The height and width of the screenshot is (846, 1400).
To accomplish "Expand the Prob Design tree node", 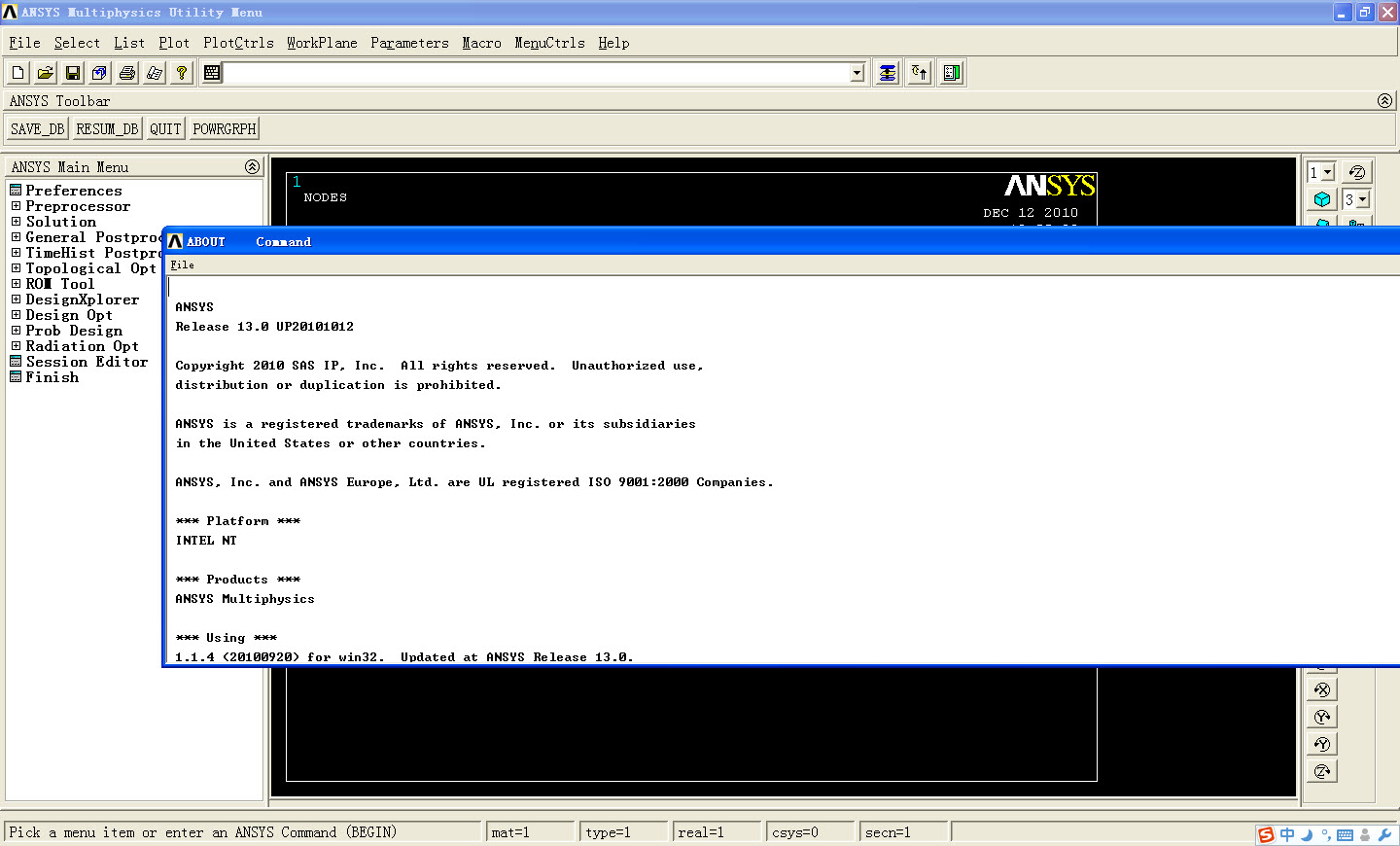I will (16, 331).
